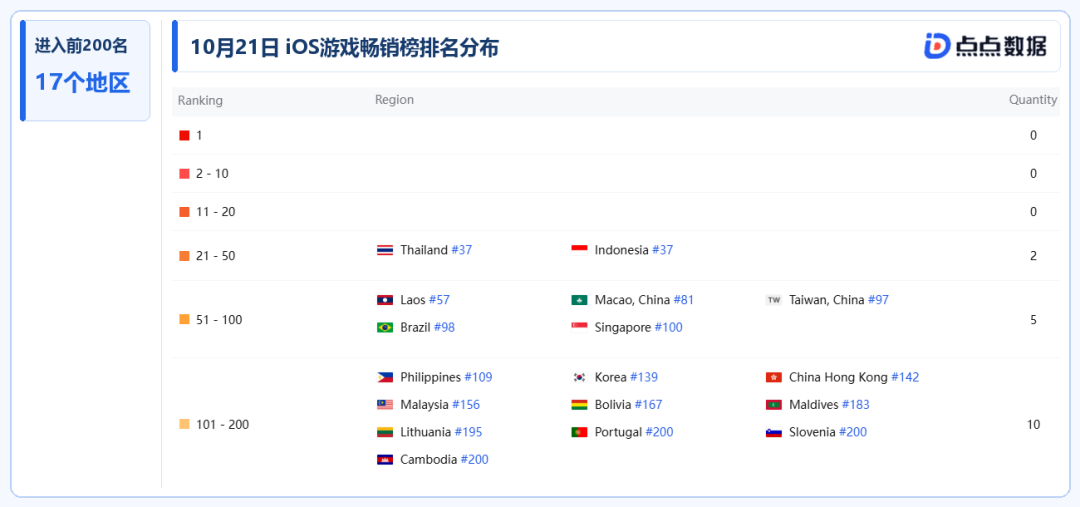Click the 'Lithuania' region name
This screenshot has height=507, width=1080.
[x=426, y=432]
